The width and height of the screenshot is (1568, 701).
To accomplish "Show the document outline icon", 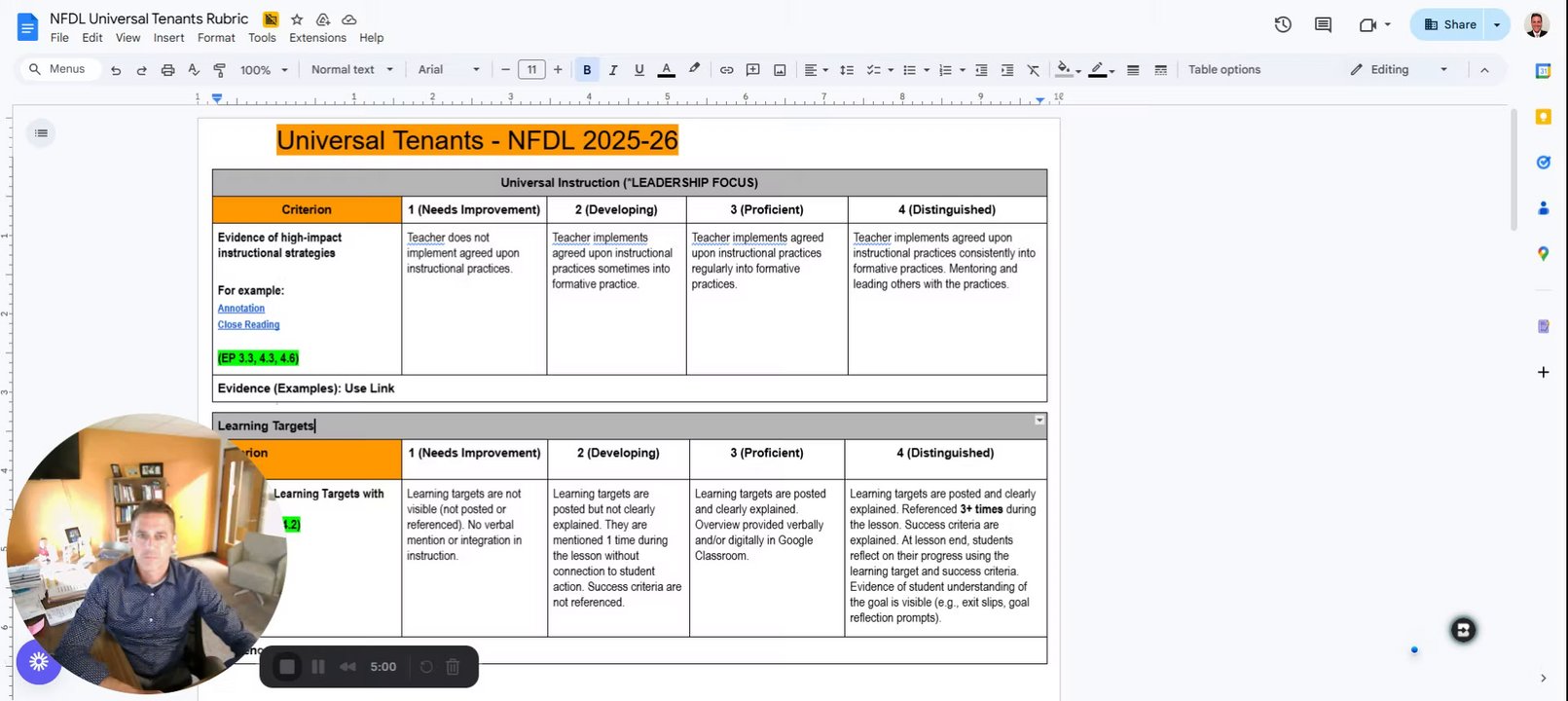I will [x=41, y=133].
